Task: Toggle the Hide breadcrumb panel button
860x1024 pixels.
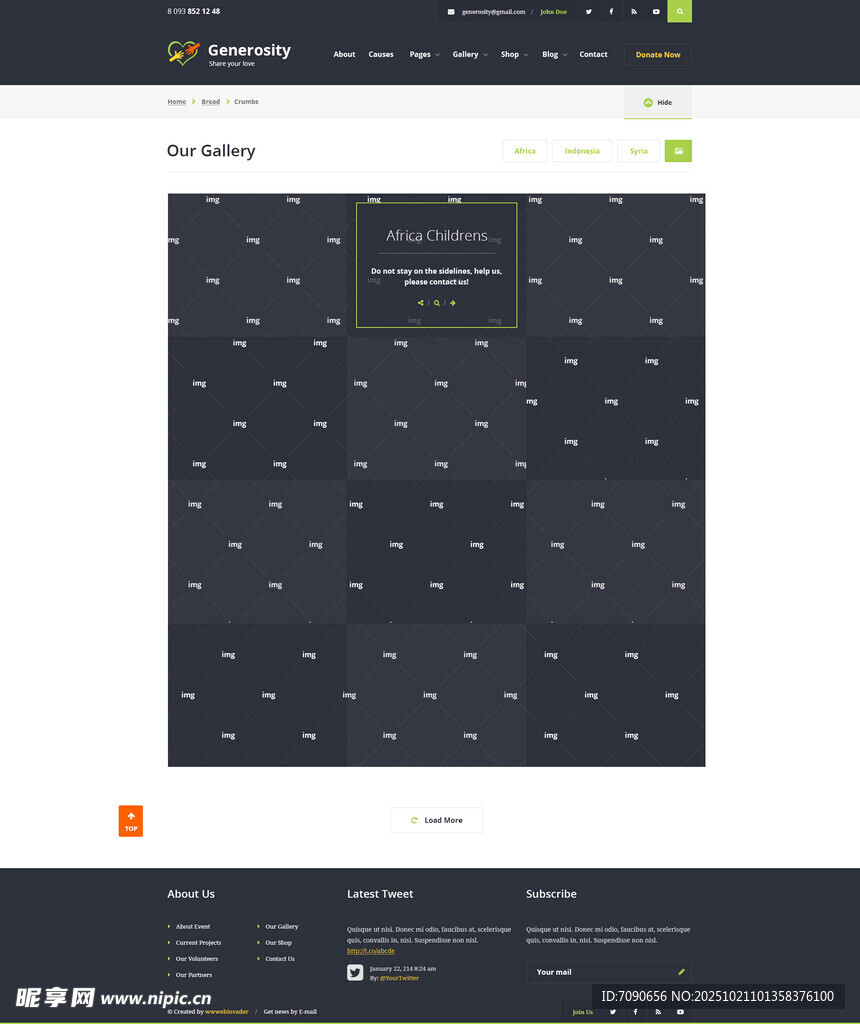Action: click(x=657, y=102)
